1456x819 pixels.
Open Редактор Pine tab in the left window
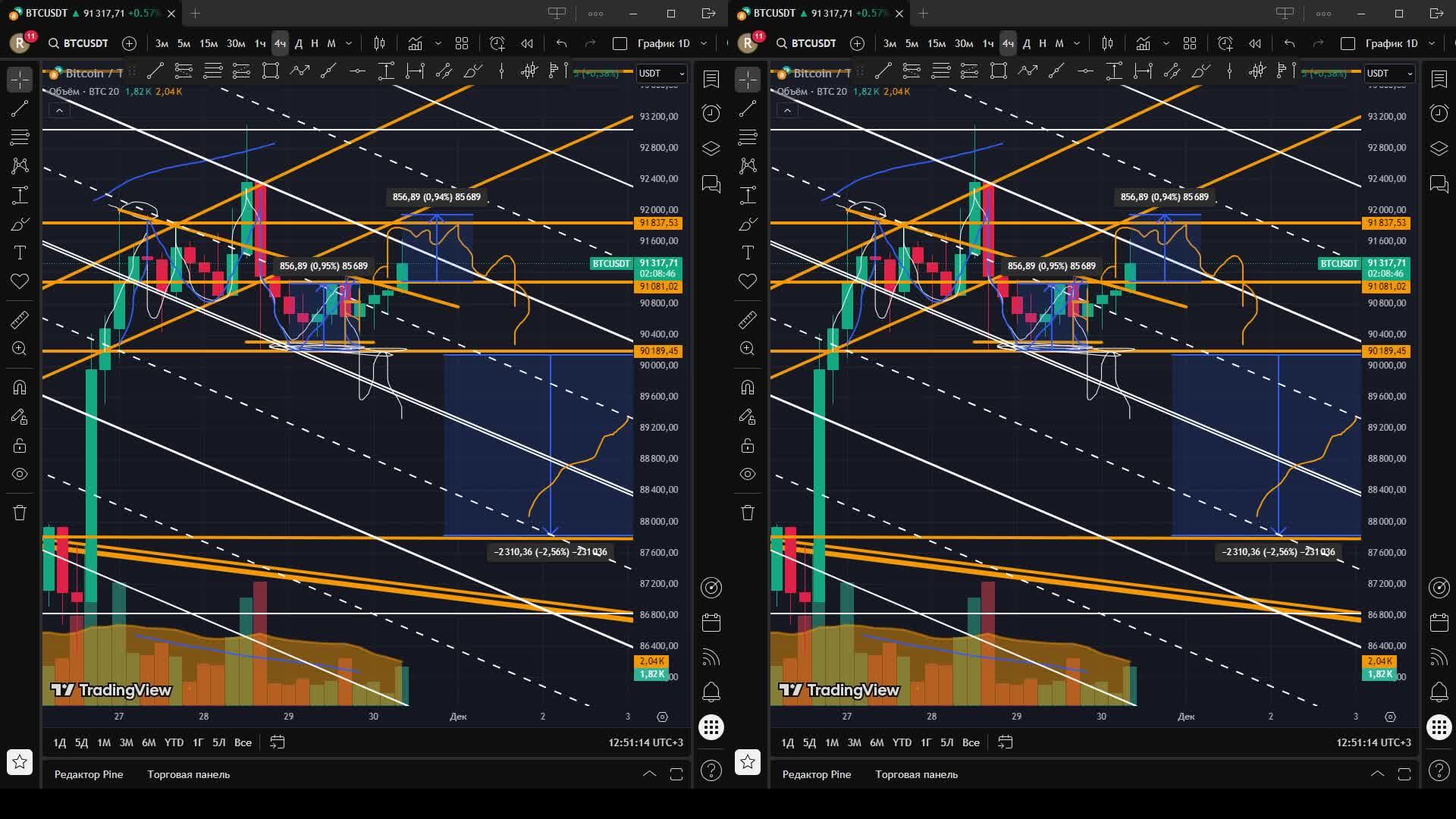89,774
